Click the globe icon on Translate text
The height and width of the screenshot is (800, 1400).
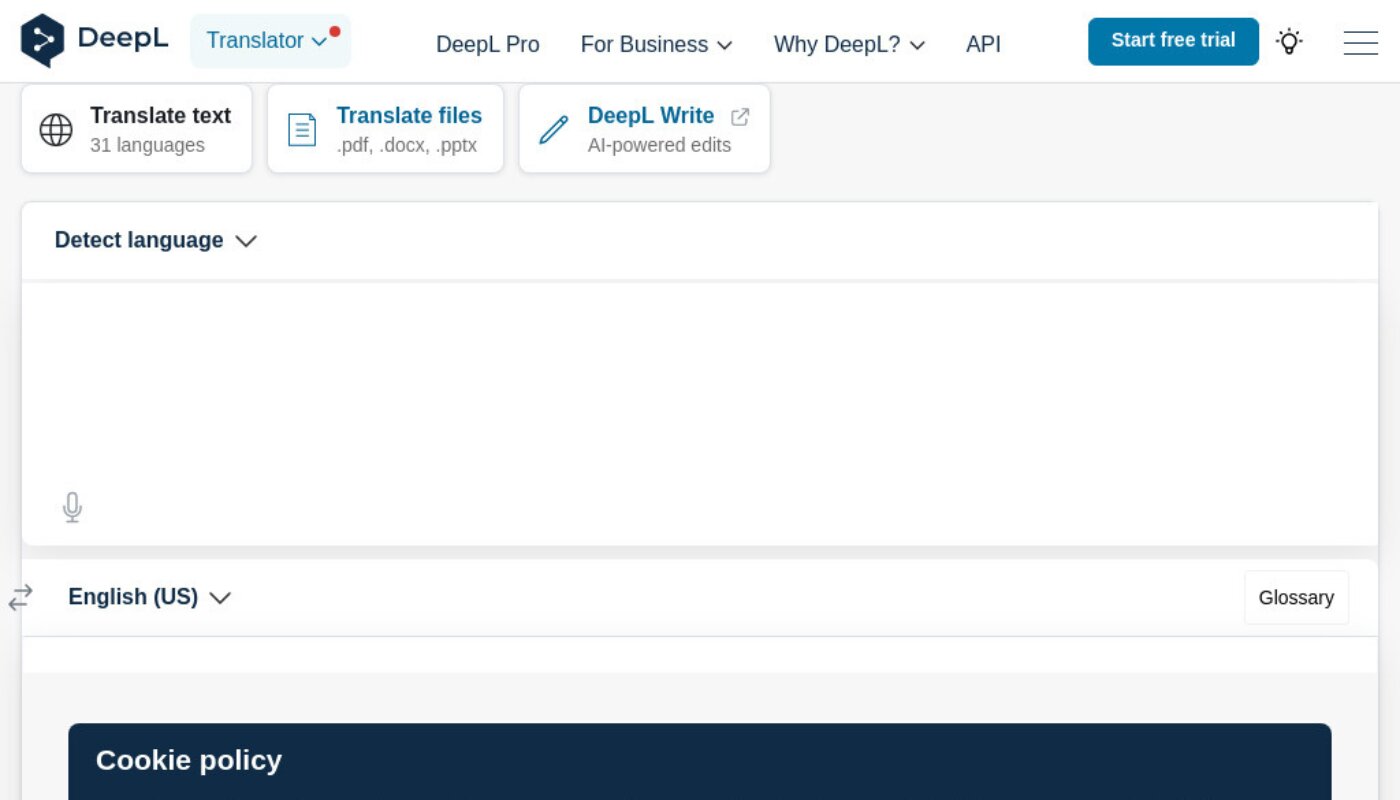point(56,130)
